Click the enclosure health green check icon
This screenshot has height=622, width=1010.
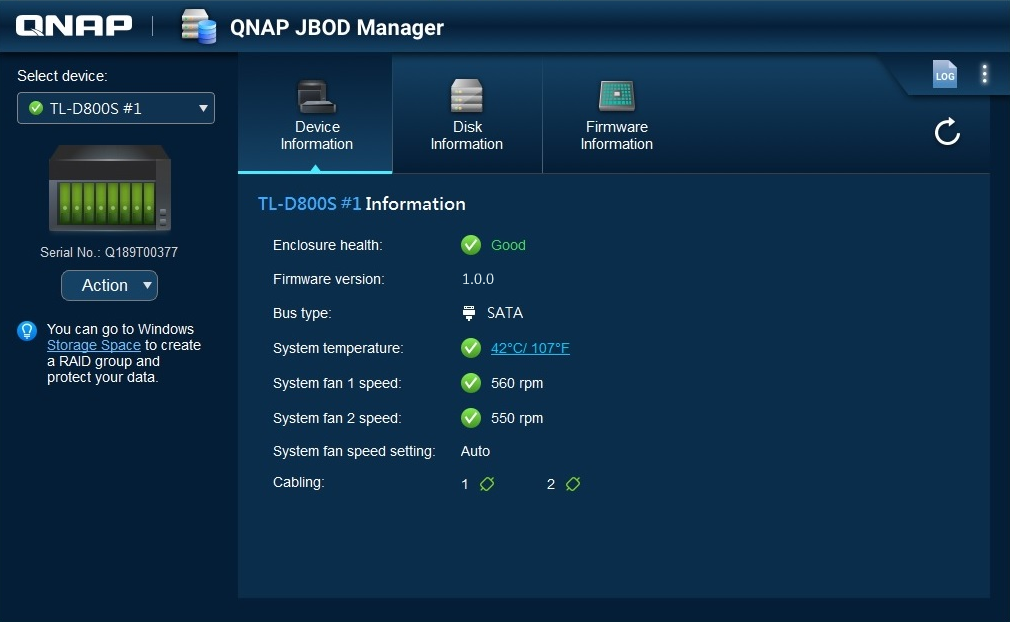click(471, 245)
